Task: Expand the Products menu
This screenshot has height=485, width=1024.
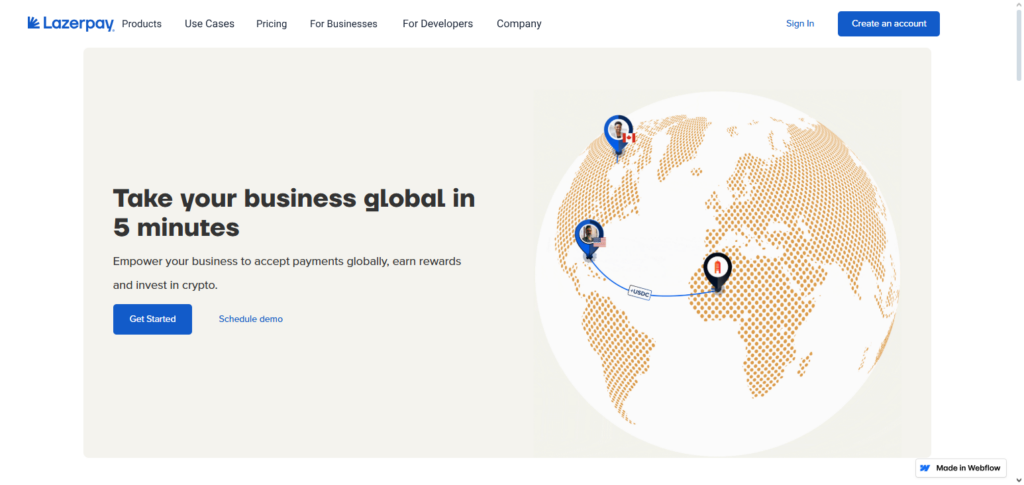Action: (141, 24)
